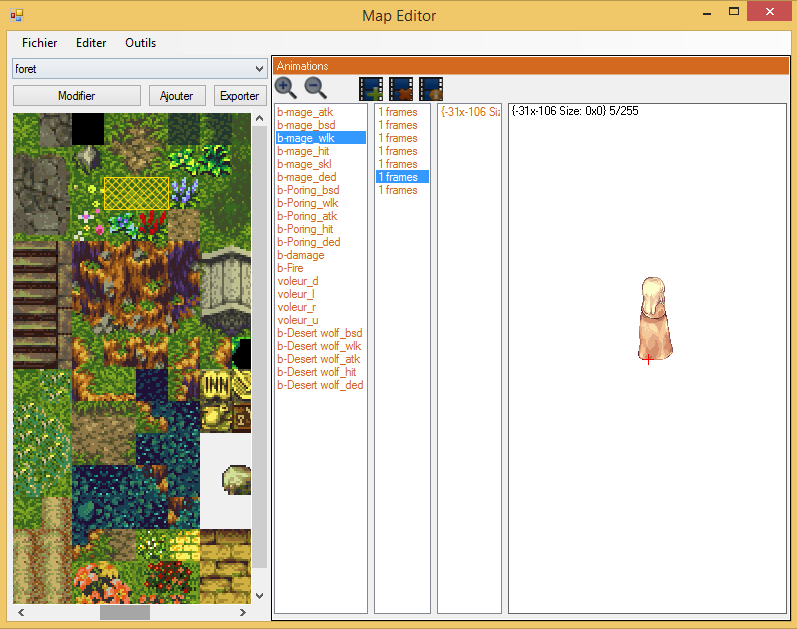797x629 pixels.
Task: Click the black square tile at the tileset top
Action: [88, 129]
